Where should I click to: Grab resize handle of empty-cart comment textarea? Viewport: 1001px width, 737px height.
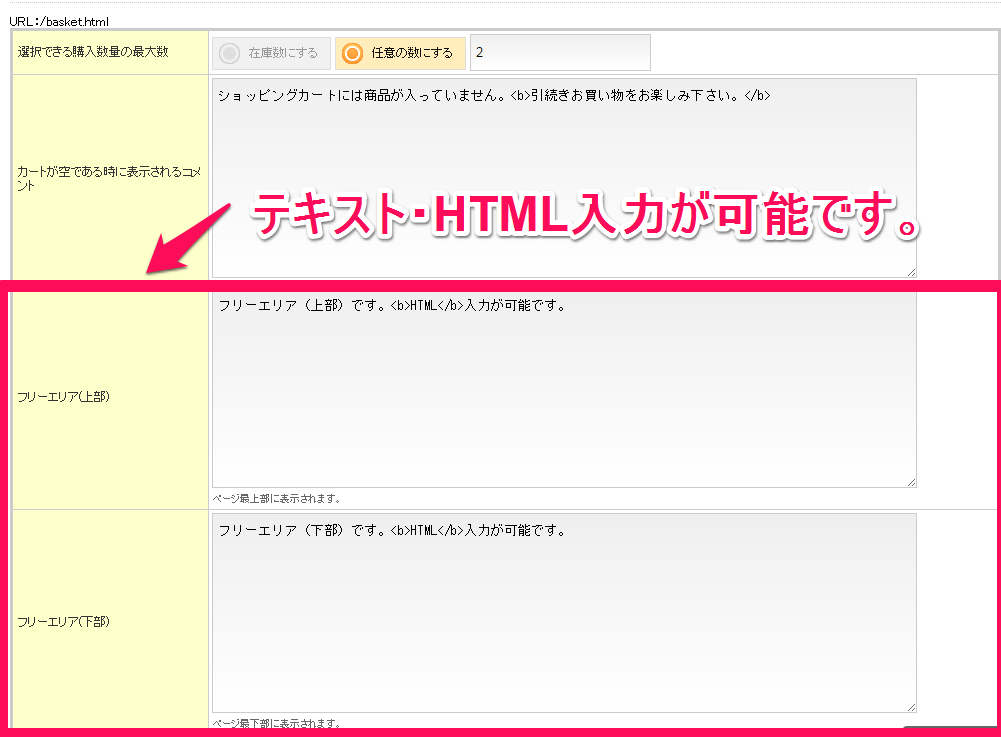click(x=911, y=271)
